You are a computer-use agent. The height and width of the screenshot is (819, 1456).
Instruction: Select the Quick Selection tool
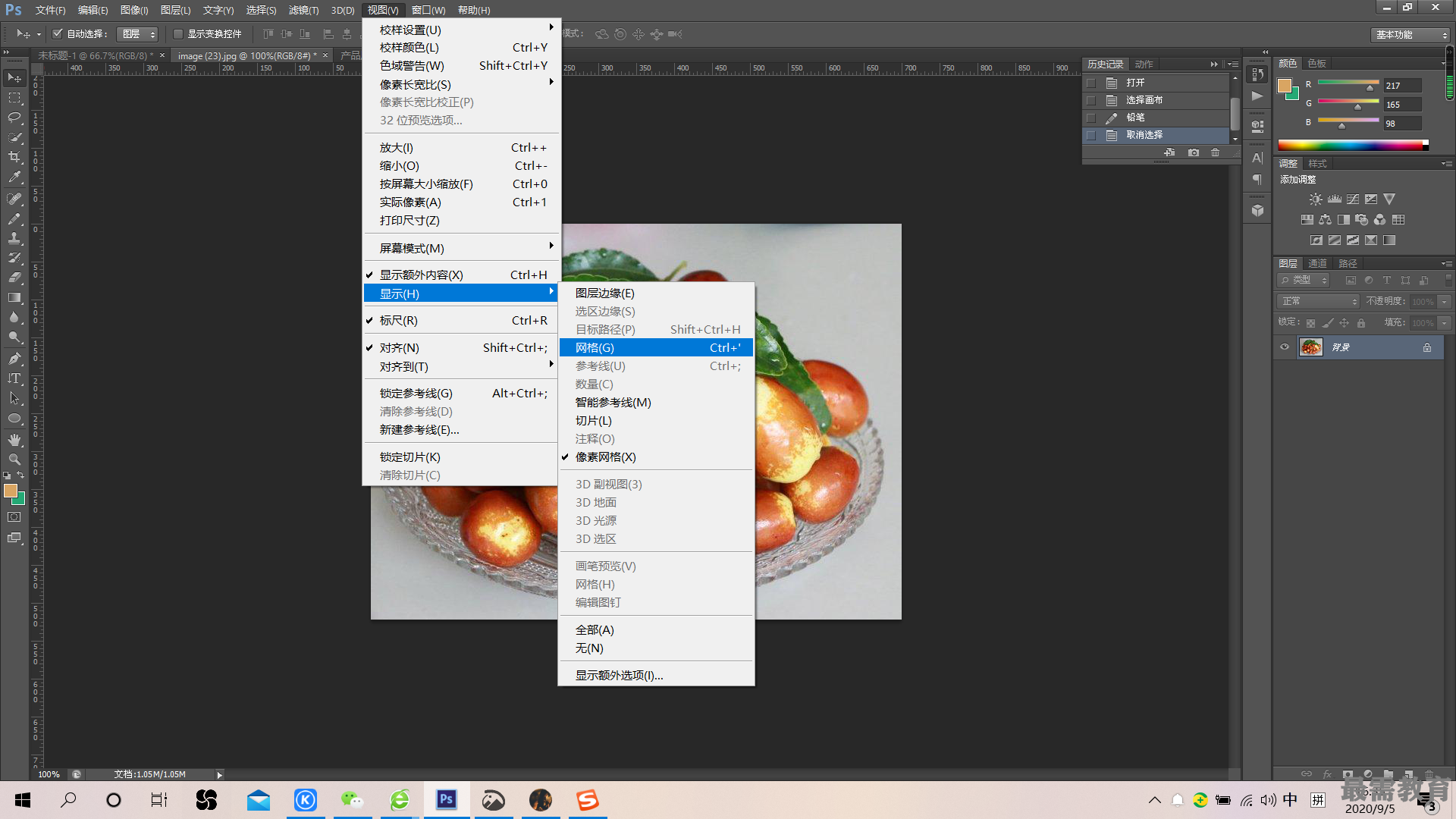(x=14, y=137)
